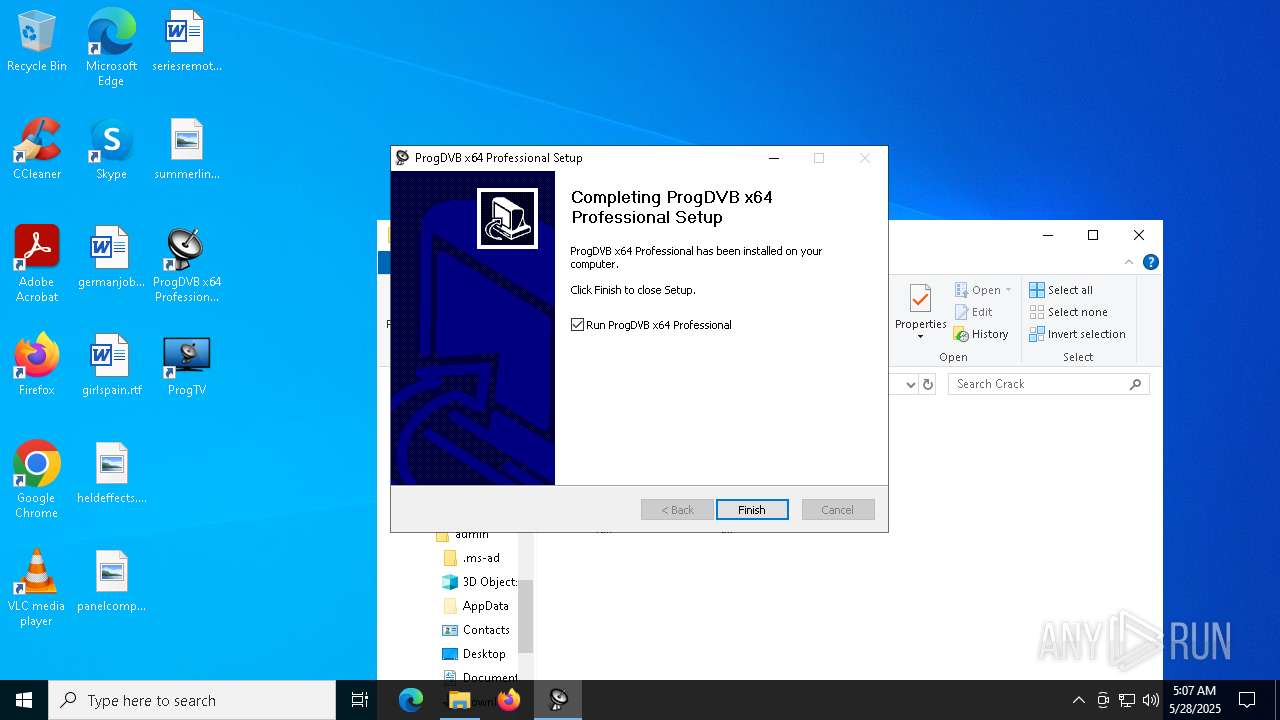1280x720 pixels.
Task: Click the Cancel button in Setup
Action: pos(838,510)
